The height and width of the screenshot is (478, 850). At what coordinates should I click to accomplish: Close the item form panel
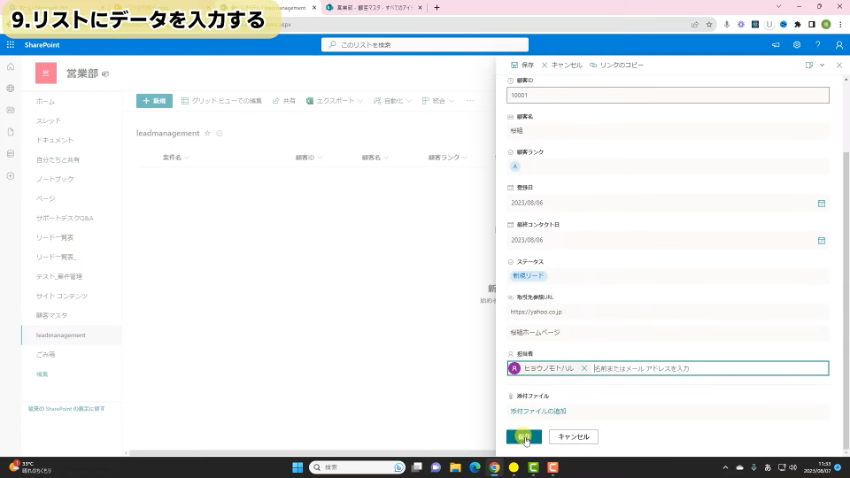point(838,65)
